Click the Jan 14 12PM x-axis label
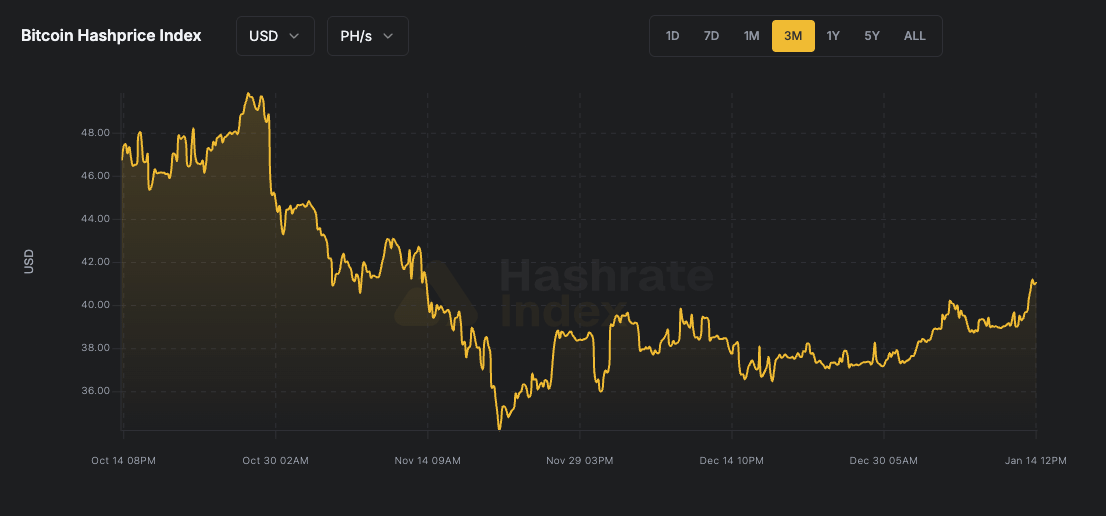The image size is (1106, 516). pos(1035,460)
